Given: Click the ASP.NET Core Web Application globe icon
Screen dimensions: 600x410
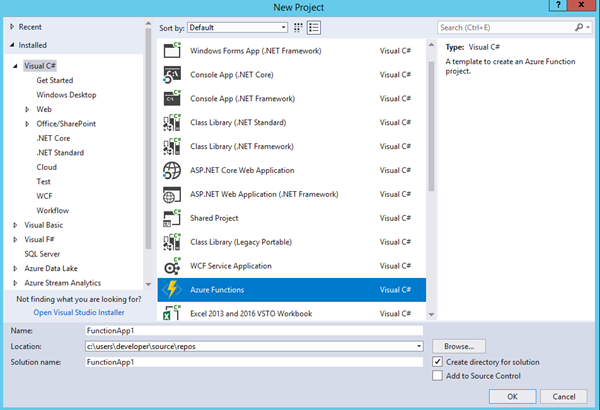Looking at the screenshot, I should [x=172, y=170].
